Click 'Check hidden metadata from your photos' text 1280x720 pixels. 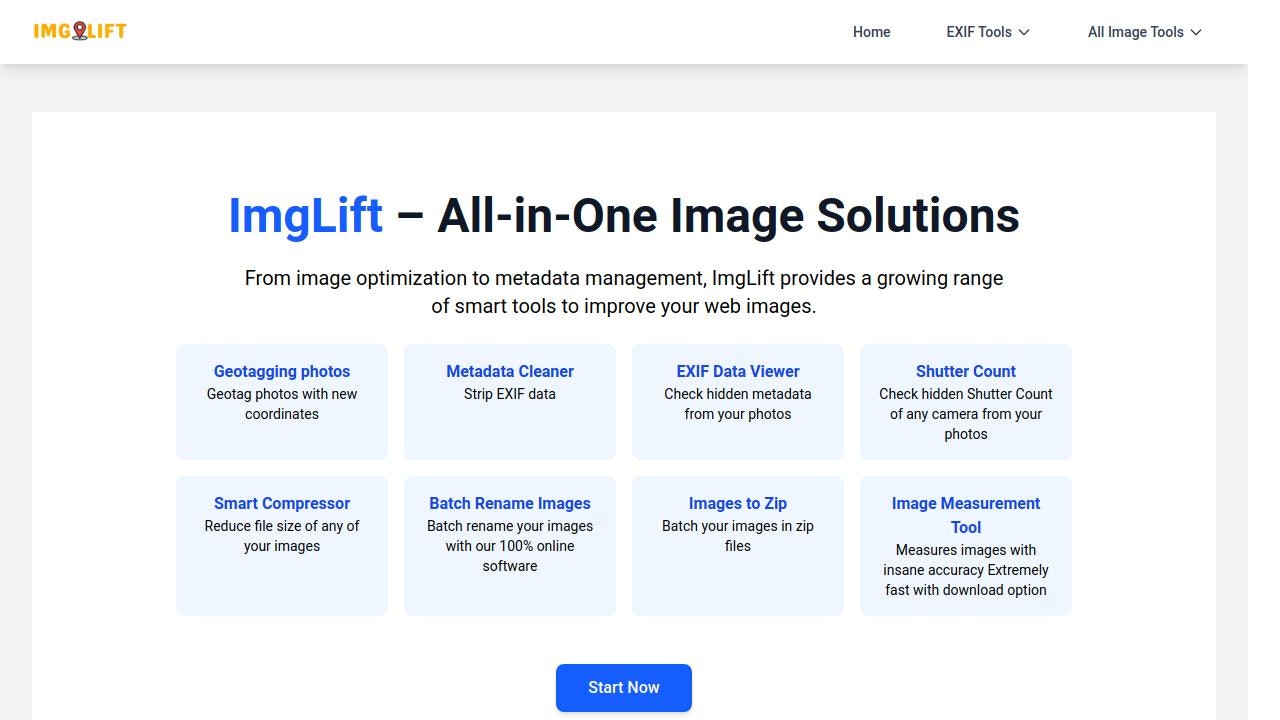(x=738, y=404)
